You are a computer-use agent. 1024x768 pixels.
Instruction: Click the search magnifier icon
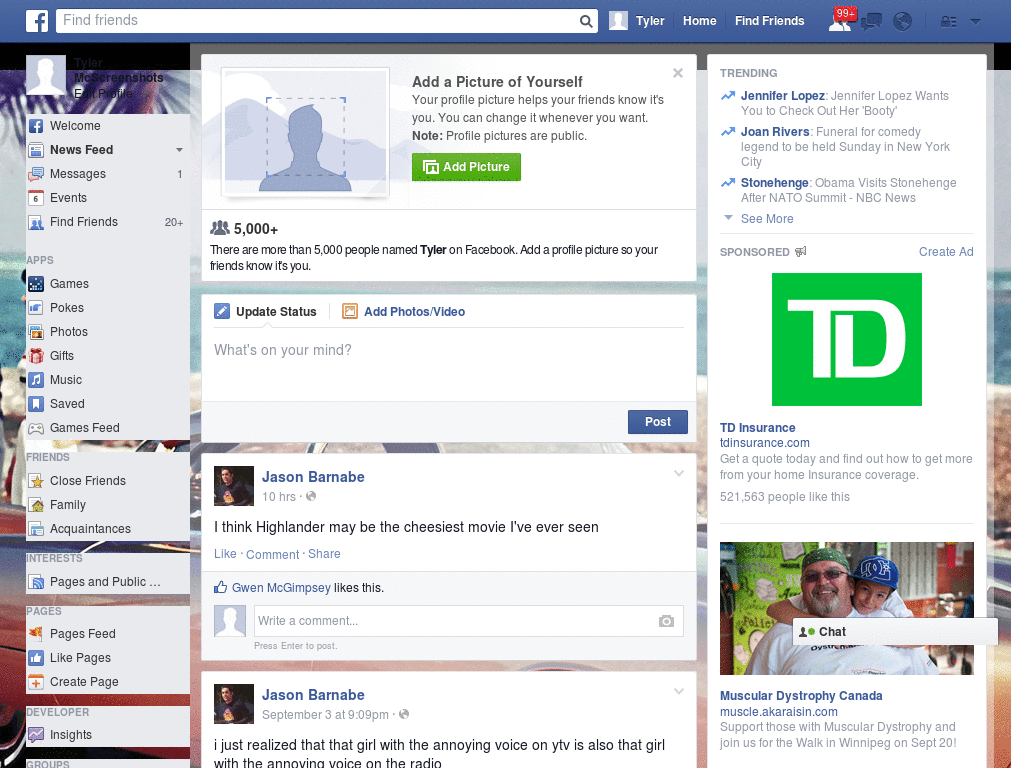pos(586,21)
